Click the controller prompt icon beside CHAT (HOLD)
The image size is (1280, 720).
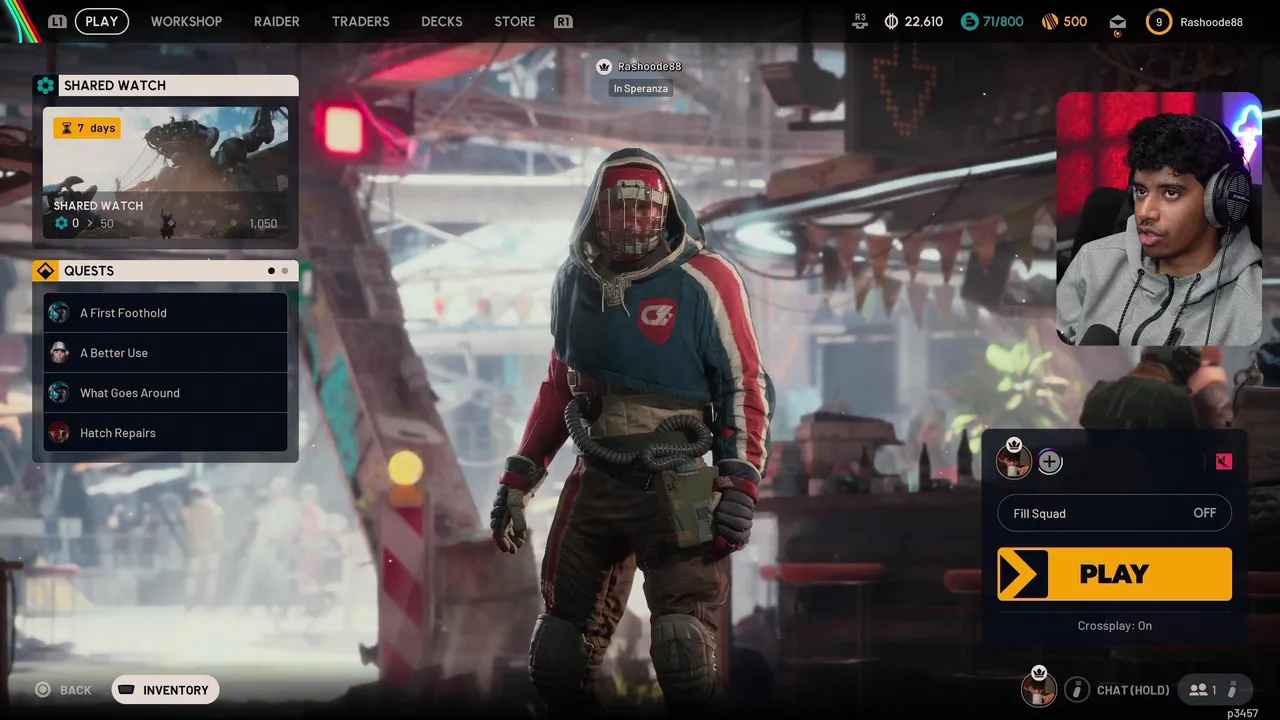point(1077,690)
